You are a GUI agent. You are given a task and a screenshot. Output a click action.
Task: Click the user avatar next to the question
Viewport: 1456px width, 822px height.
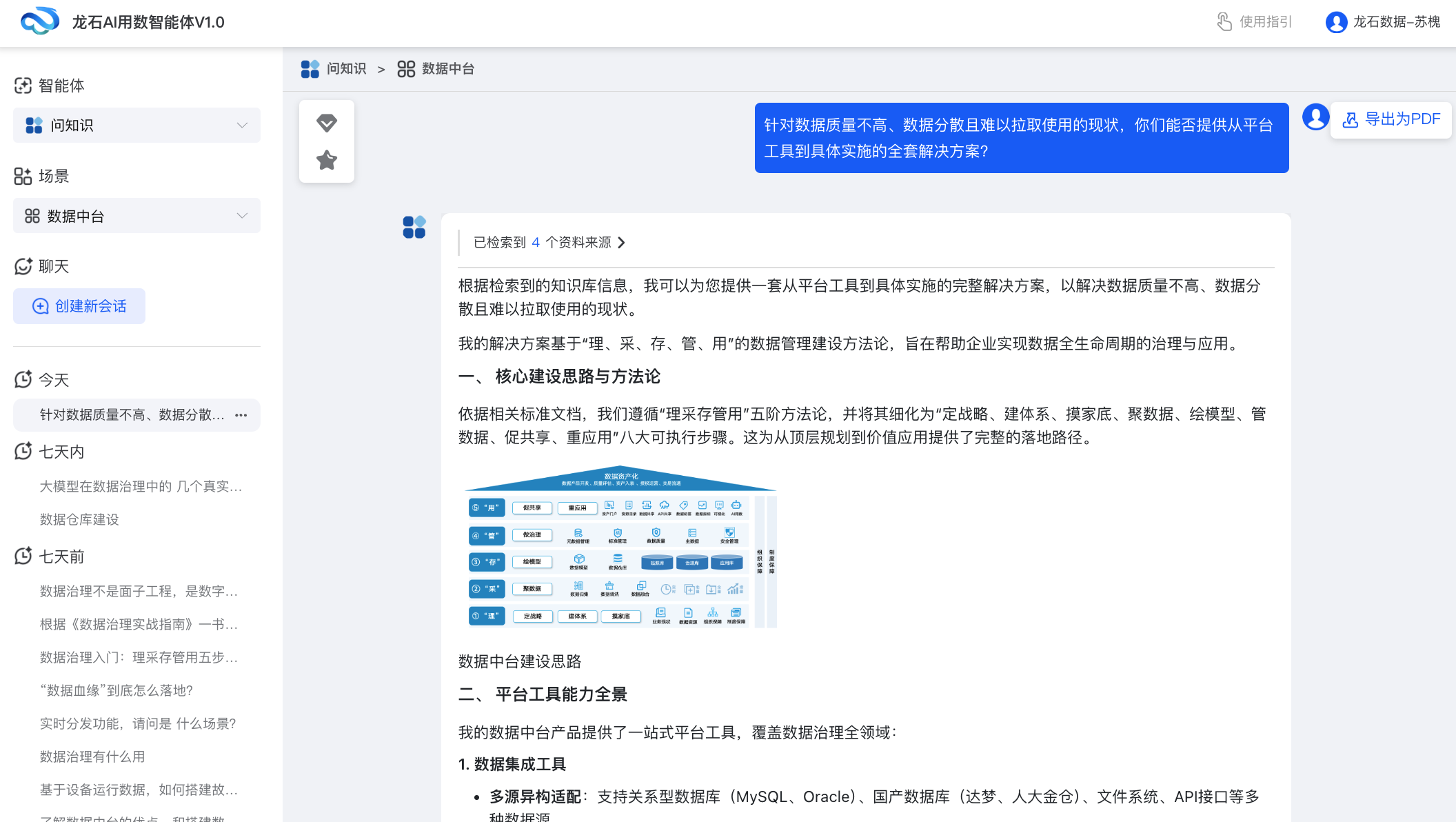click(x=1315, y=117)
